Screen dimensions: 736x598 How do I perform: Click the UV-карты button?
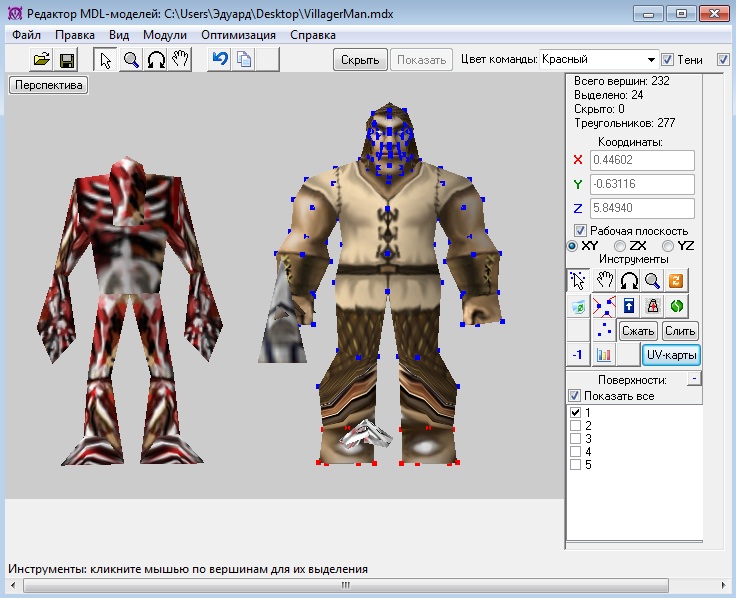(x=671, y=355)
